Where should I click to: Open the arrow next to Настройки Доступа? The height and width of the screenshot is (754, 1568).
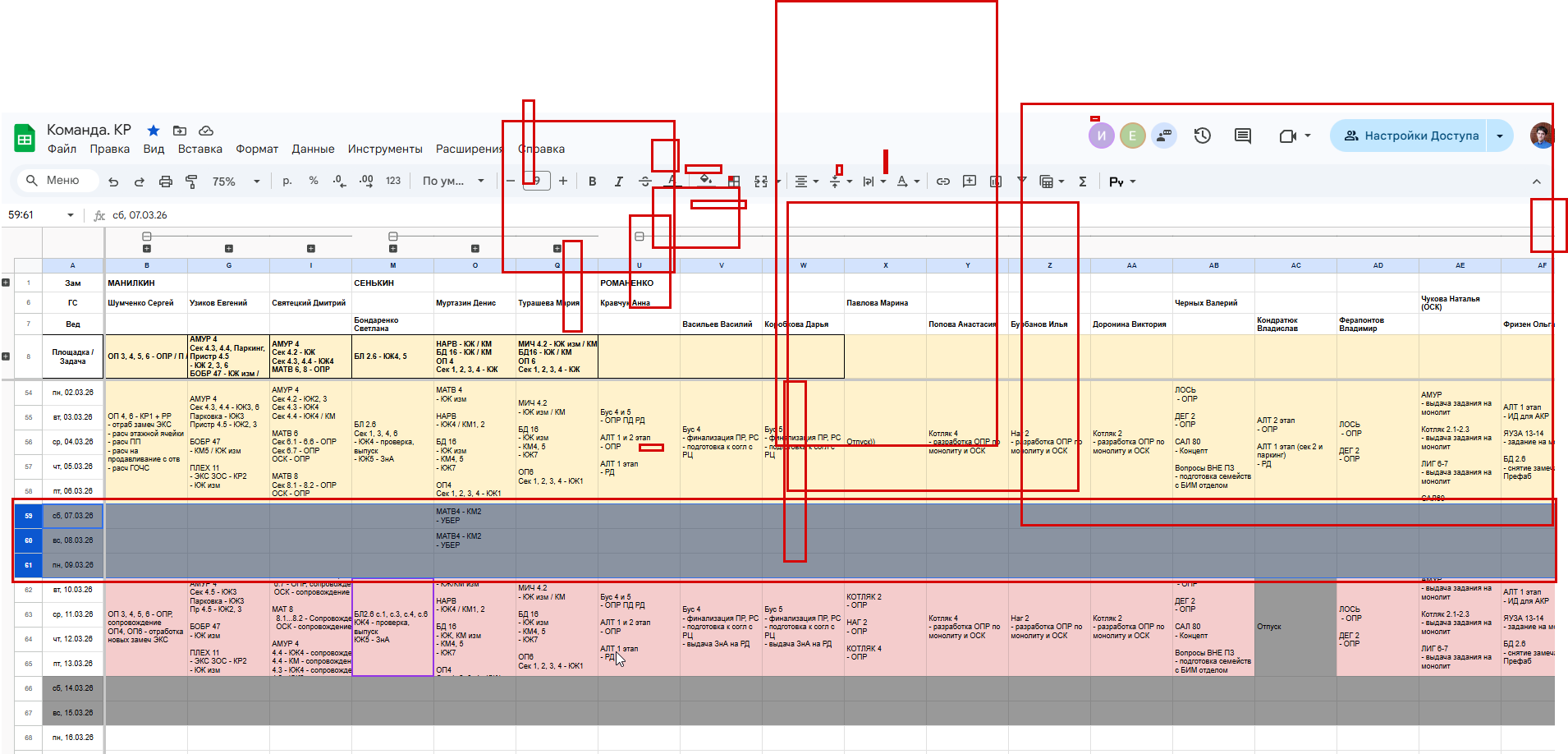(1500, 136)
